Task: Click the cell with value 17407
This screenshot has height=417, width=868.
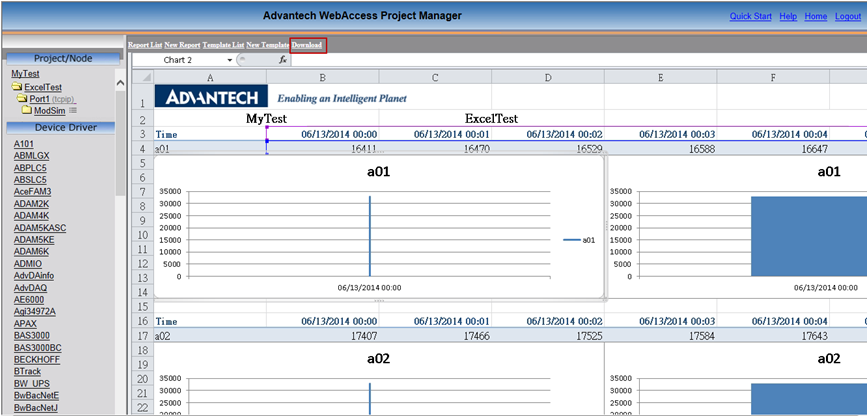Action: (x=323, y=335)
